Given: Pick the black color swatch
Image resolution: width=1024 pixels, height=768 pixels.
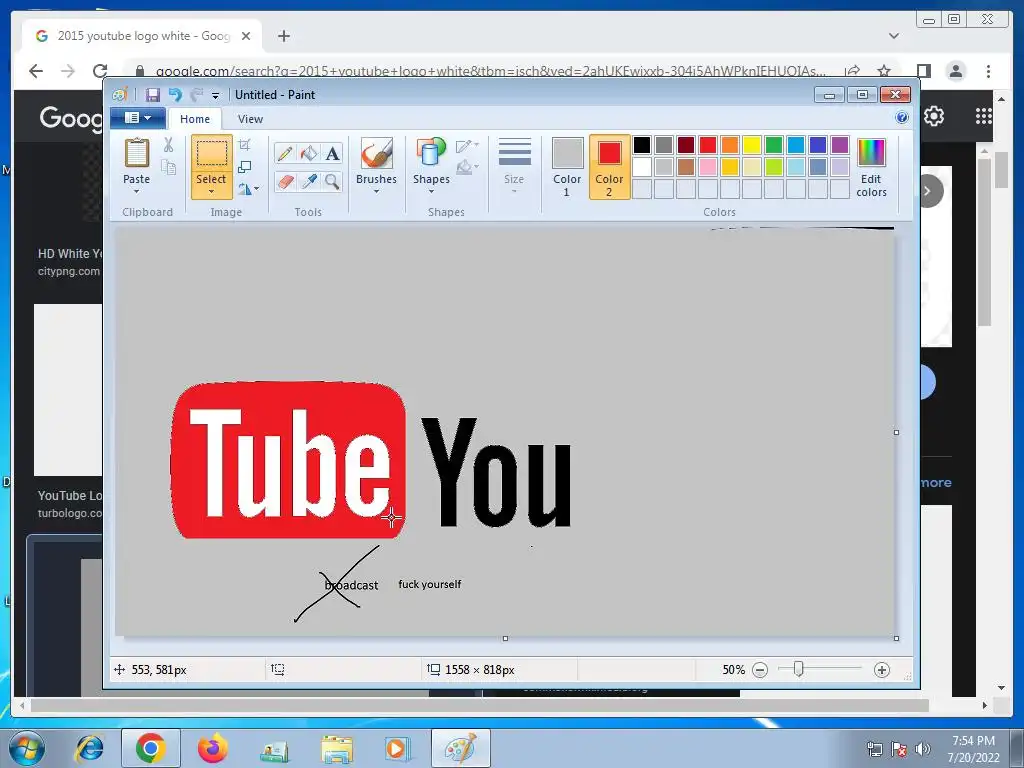Looking at the screenshot, I should click(642, 145).
